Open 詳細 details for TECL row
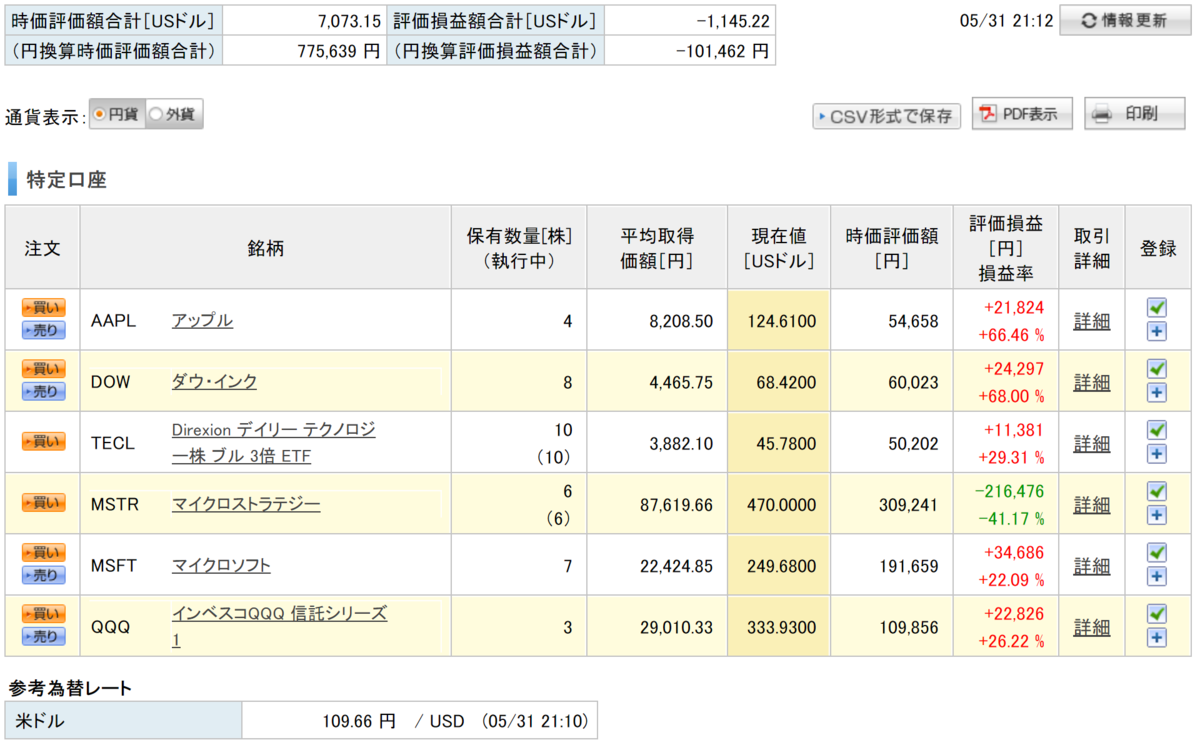 (1091, 443)
